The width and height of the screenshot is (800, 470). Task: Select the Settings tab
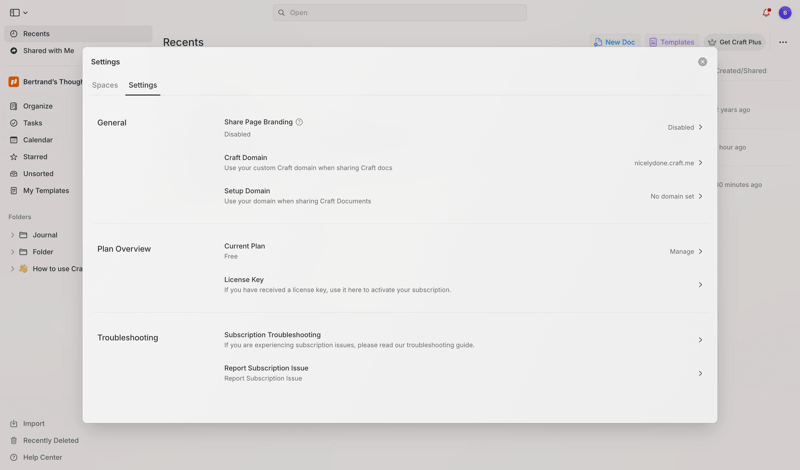(143, 85)
